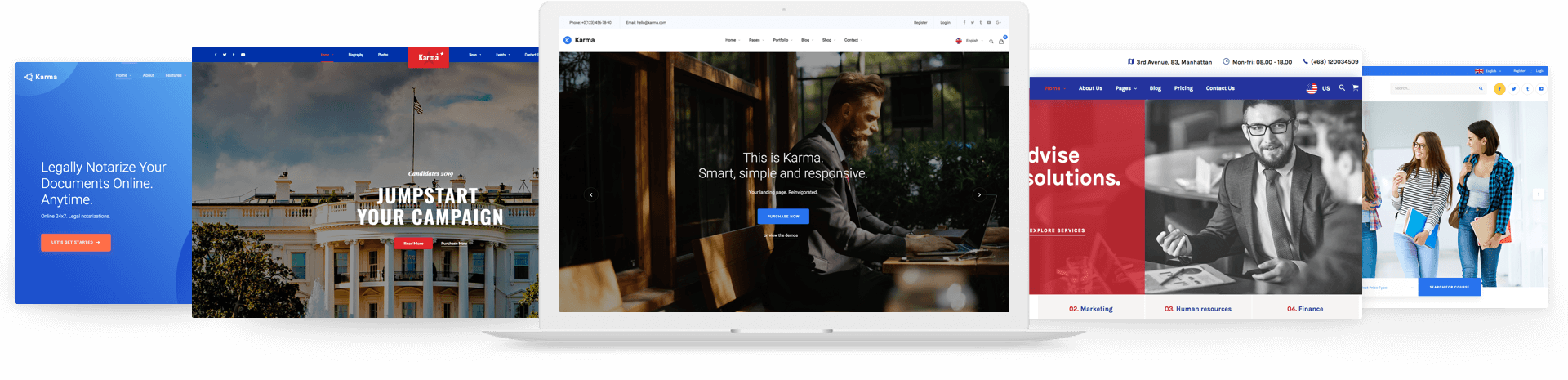1568x380 pixels.
Task: Open Tumblr icon in laptop top bar
Action: tap(981, 23)
